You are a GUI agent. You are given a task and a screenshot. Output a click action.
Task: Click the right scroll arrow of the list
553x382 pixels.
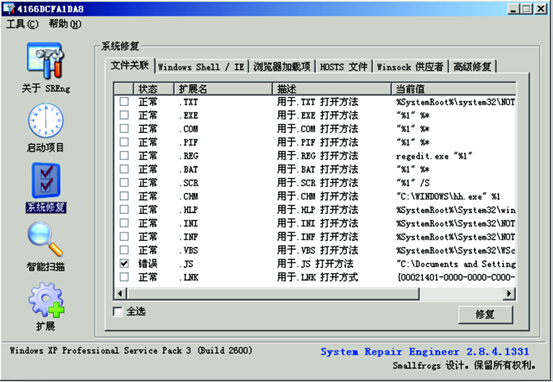(509, 293)
